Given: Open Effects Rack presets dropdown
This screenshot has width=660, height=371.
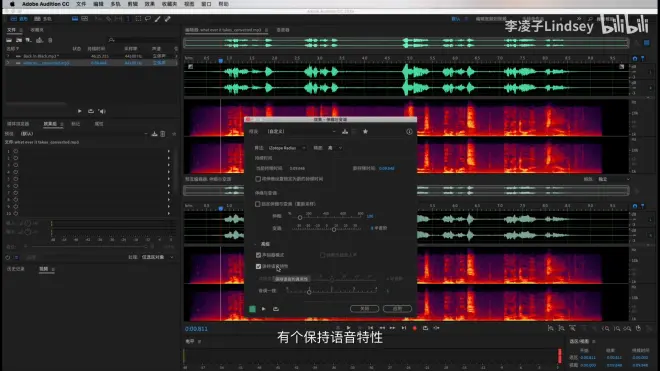Looking at the screenshot, I should pyautogui.click(x=84, y=134).
